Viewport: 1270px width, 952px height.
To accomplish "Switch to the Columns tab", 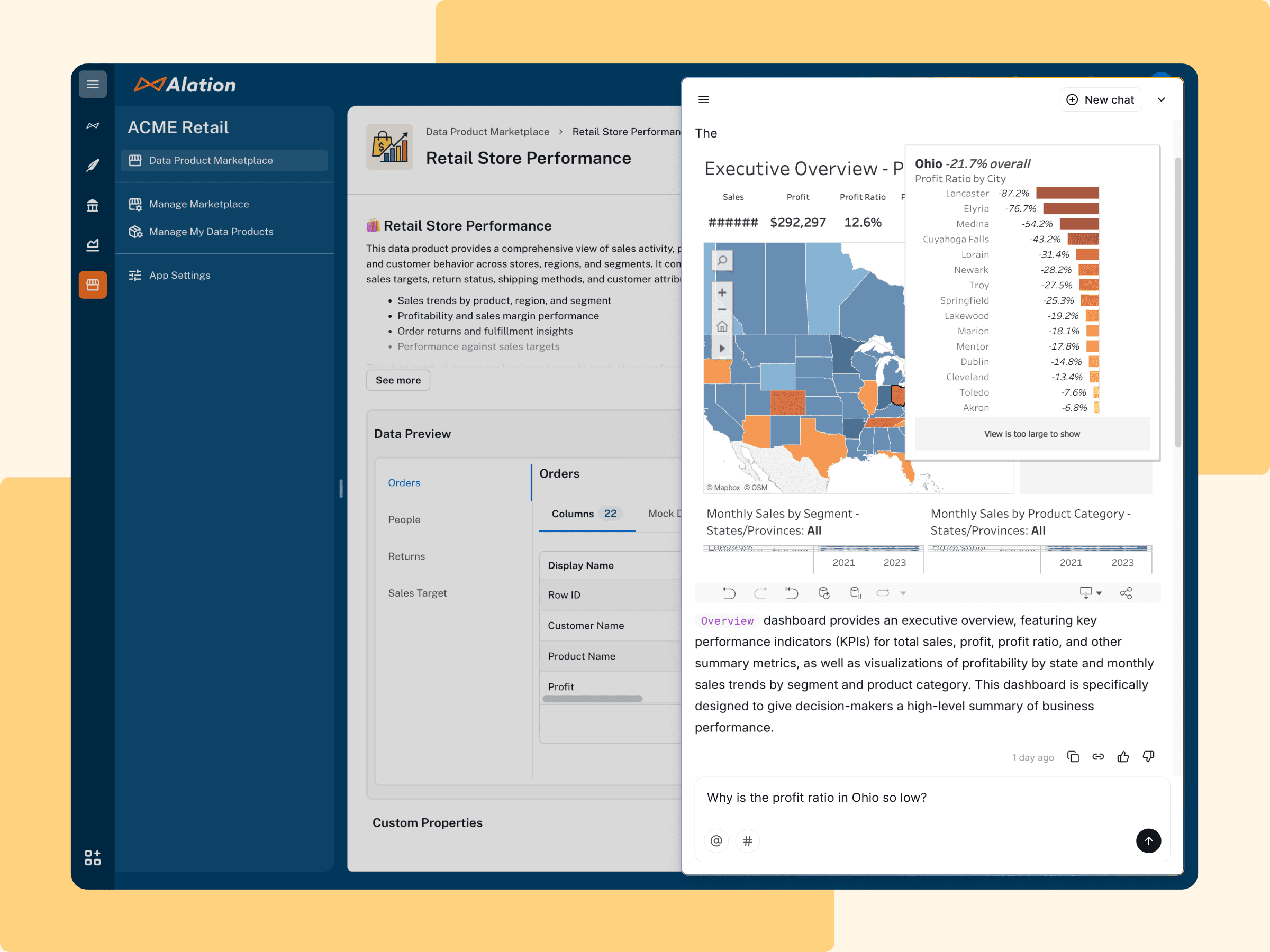I will point(573,514).
